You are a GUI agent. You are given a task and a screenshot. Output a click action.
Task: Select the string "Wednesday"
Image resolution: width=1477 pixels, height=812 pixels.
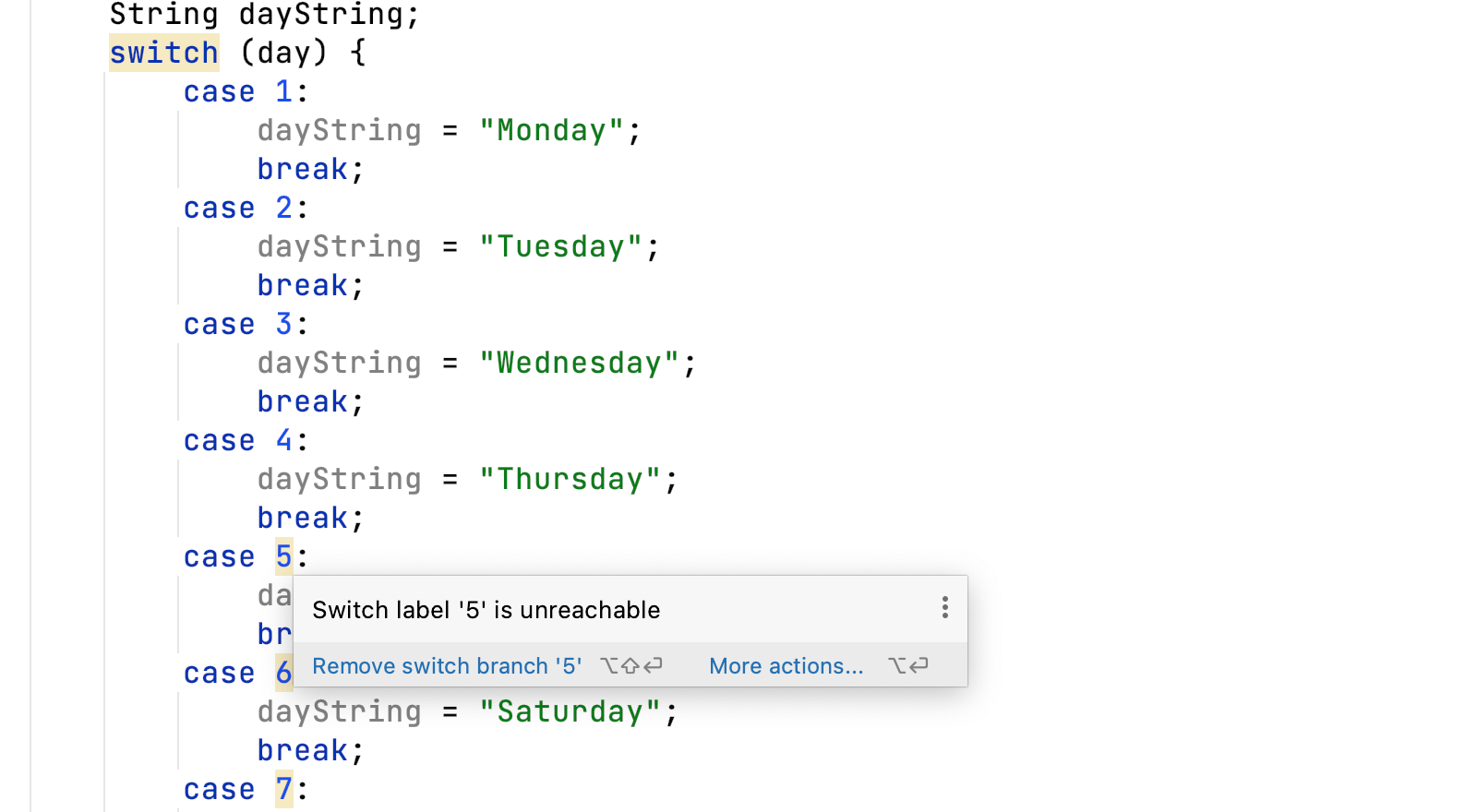[582, 363]
